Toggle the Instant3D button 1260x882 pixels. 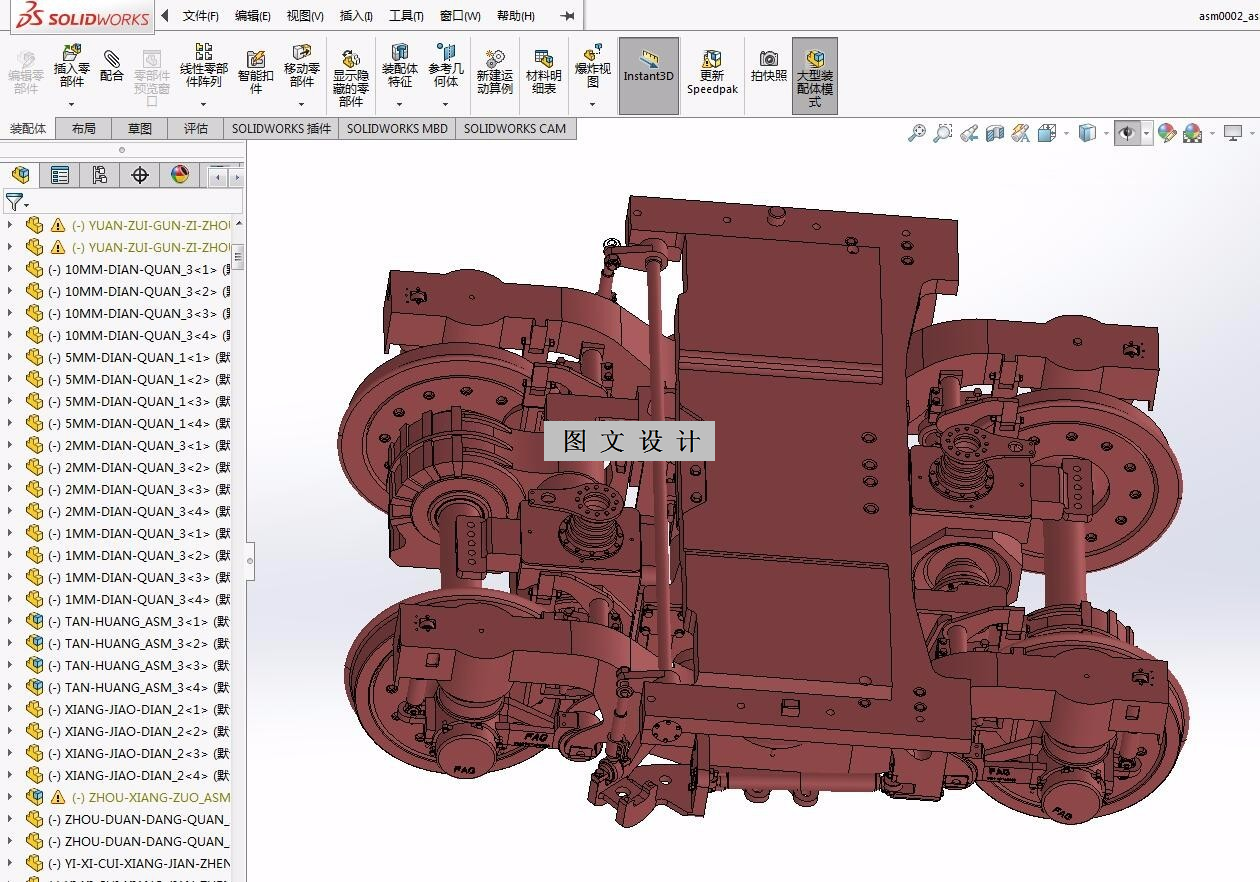click(x=649, y=75)
